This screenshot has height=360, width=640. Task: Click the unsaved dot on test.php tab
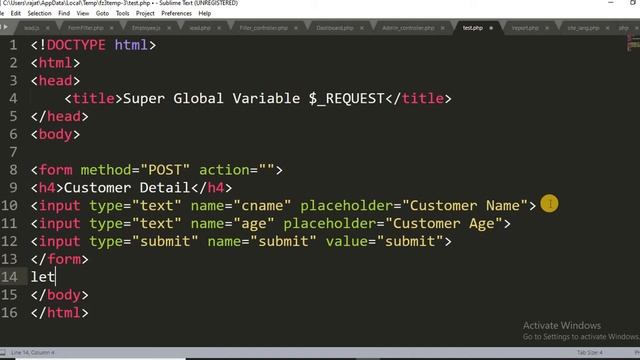coord(491,28)
